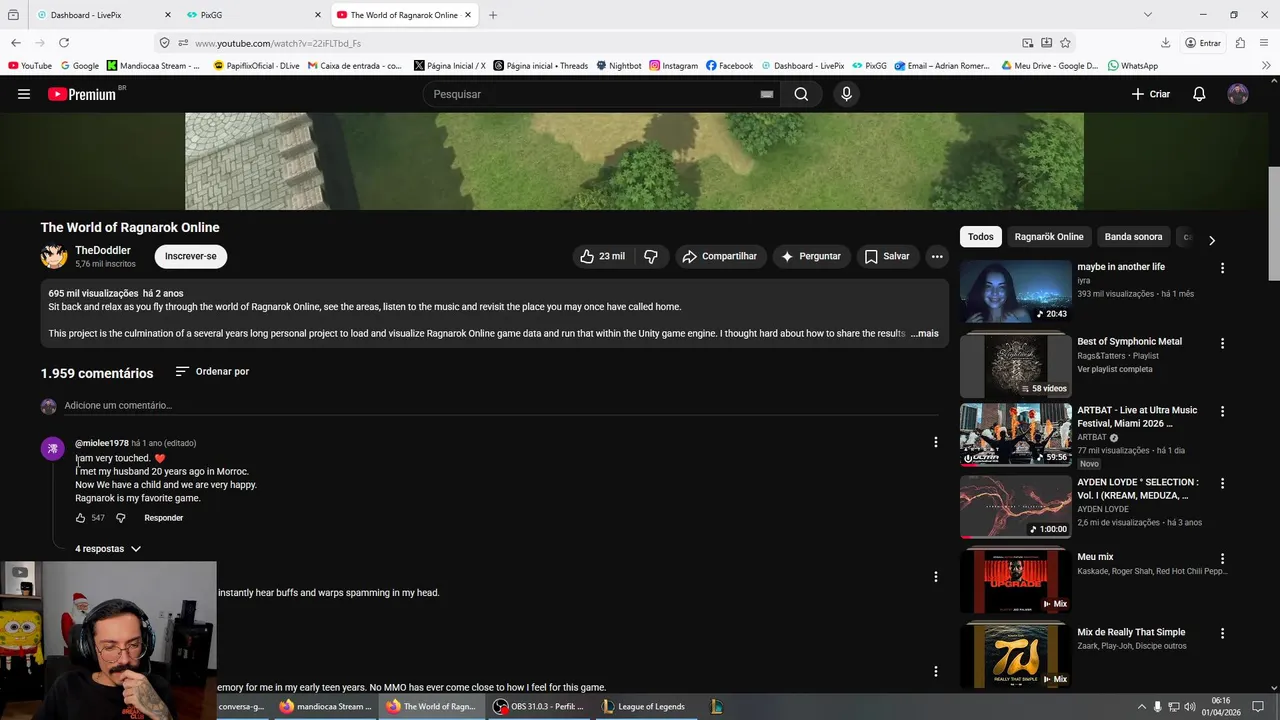Click the Compartilhar share button
The image size is (1280, 720).
pos(719,256)
